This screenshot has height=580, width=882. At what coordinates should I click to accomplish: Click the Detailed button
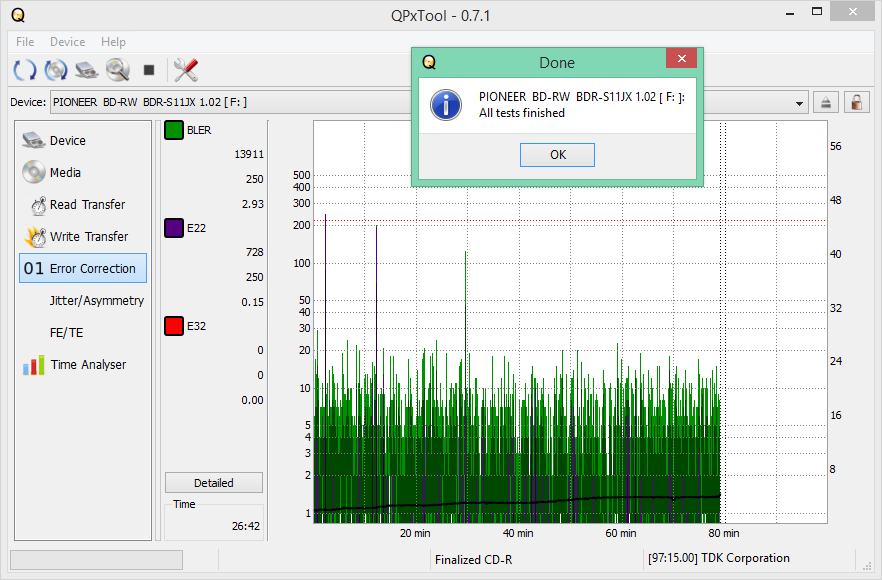(214, 483)
